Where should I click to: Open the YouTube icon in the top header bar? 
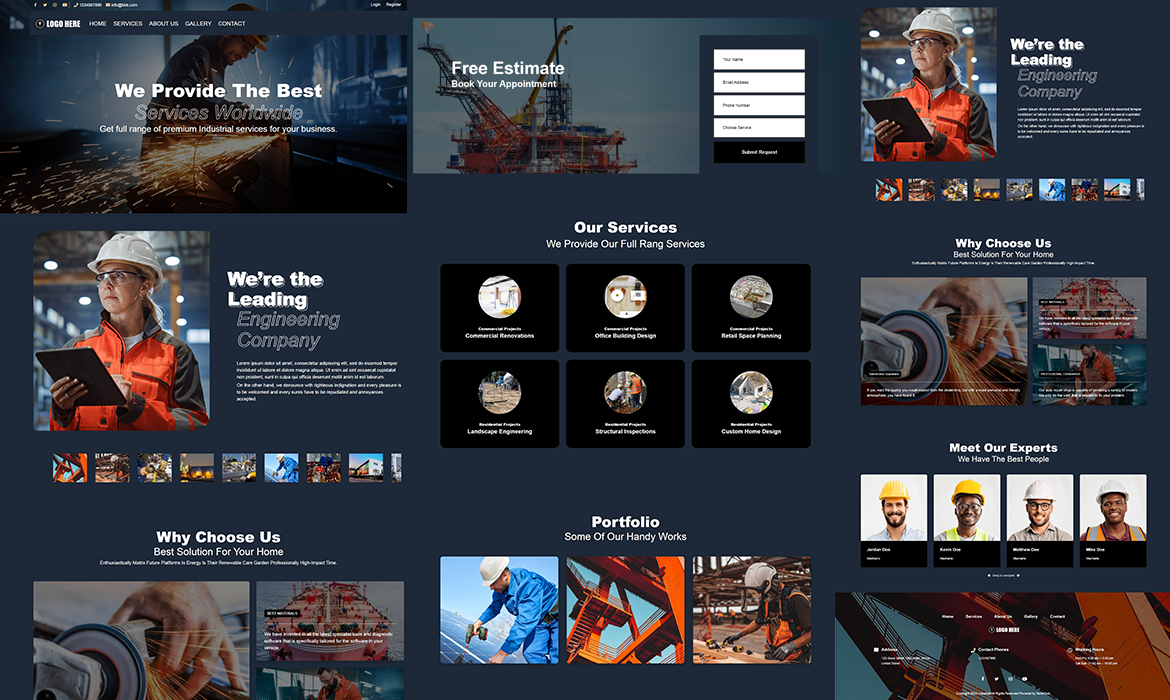point(65,5)
